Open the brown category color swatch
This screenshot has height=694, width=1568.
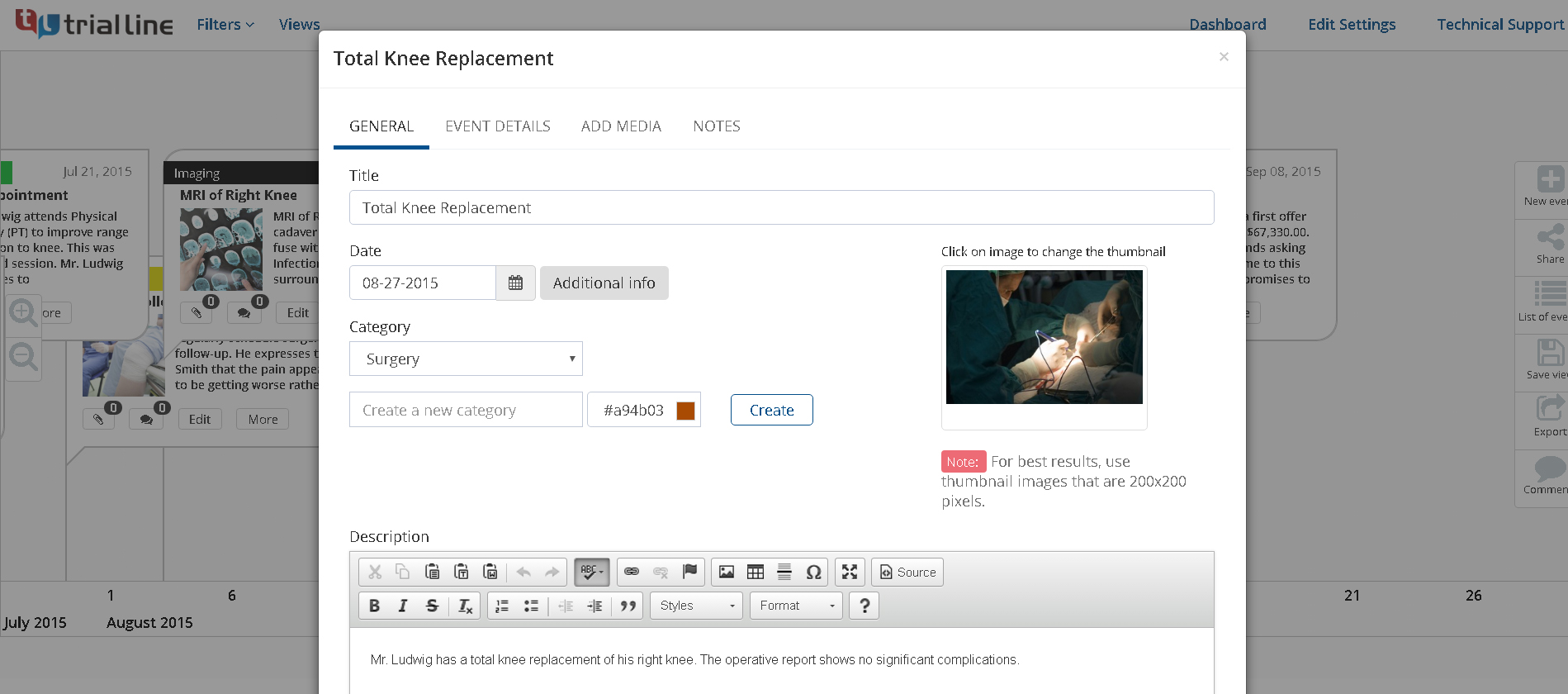pos(685,411)
